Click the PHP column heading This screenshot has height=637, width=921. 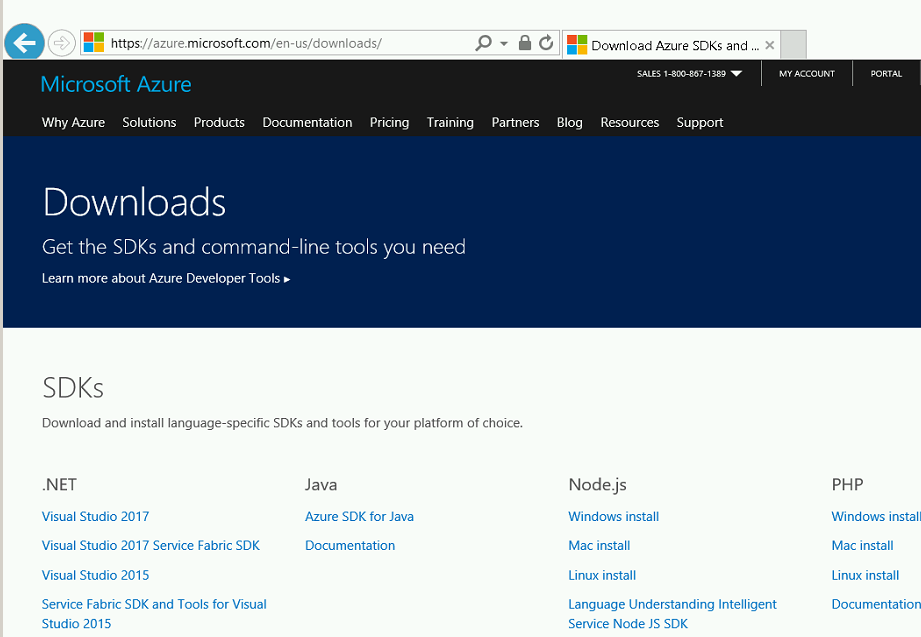pyautogui.click(x=847, y=485)
